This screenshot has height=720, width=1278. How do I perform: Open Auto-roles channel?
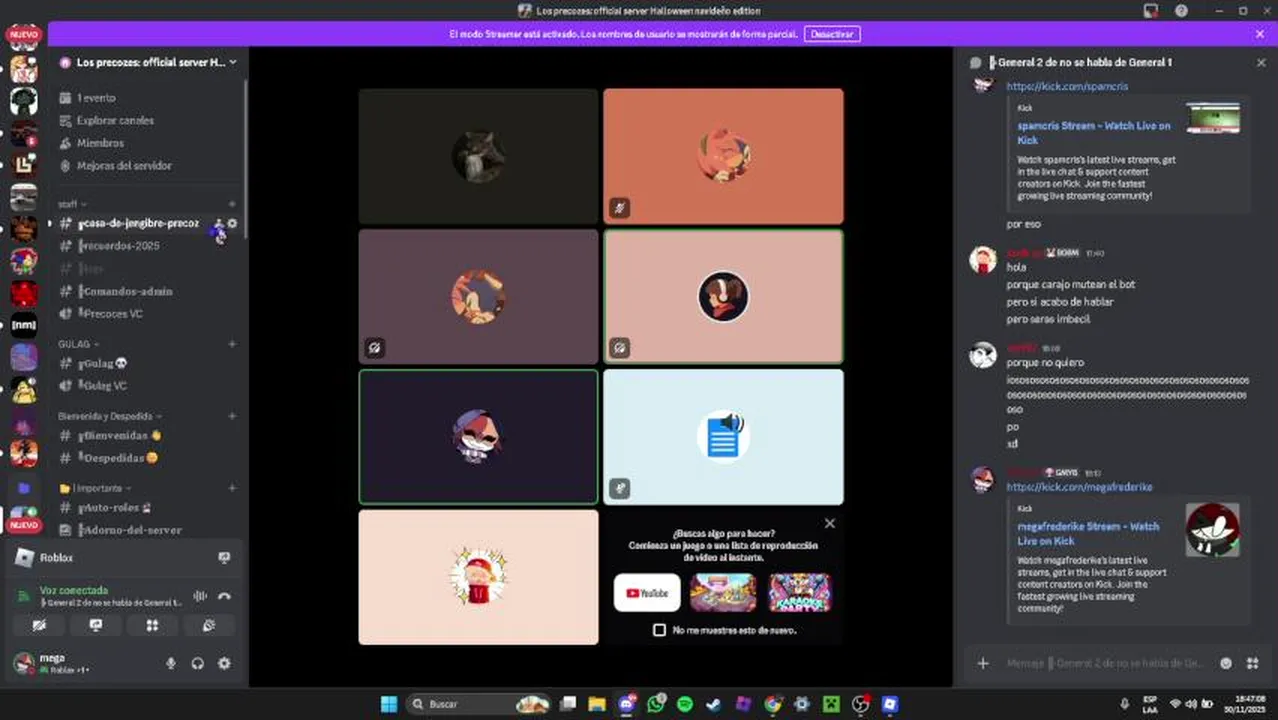point(115,507)
